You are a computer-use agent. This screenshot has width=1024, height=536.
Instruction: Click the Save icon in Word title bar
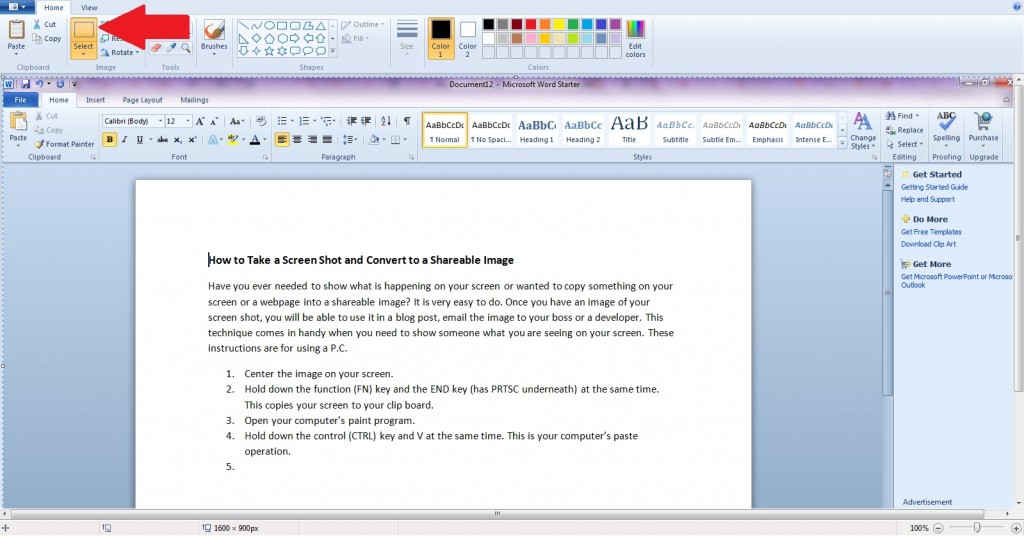[25, 84]
